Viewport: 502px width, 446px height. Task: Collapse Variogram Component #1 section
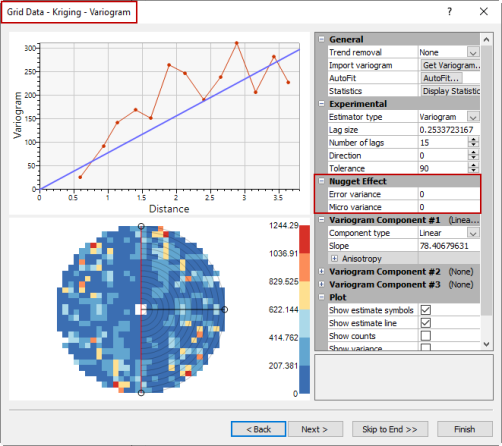[321, 220]
